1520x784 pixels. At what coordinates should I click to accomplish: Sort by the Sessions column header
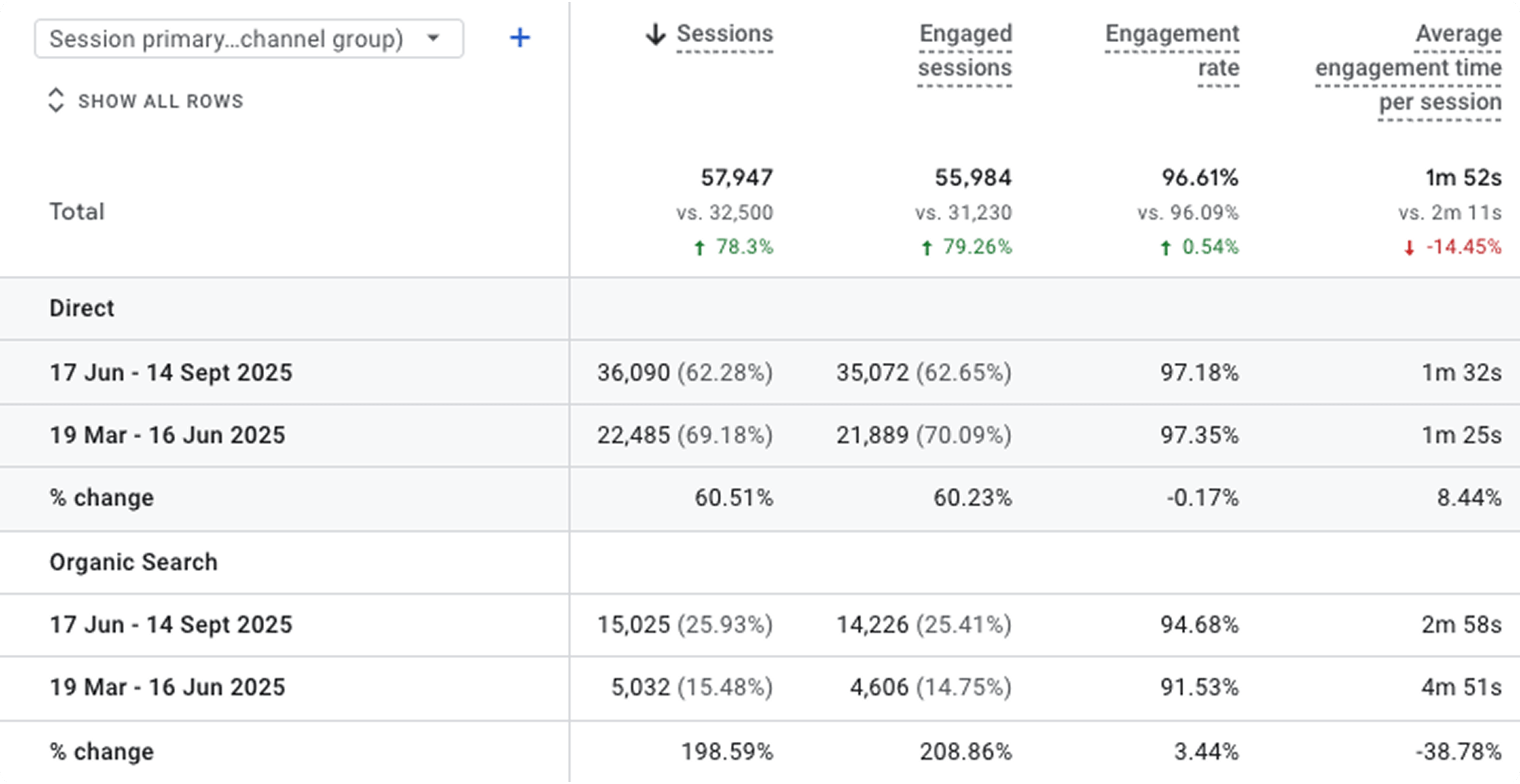coord(724,34)
